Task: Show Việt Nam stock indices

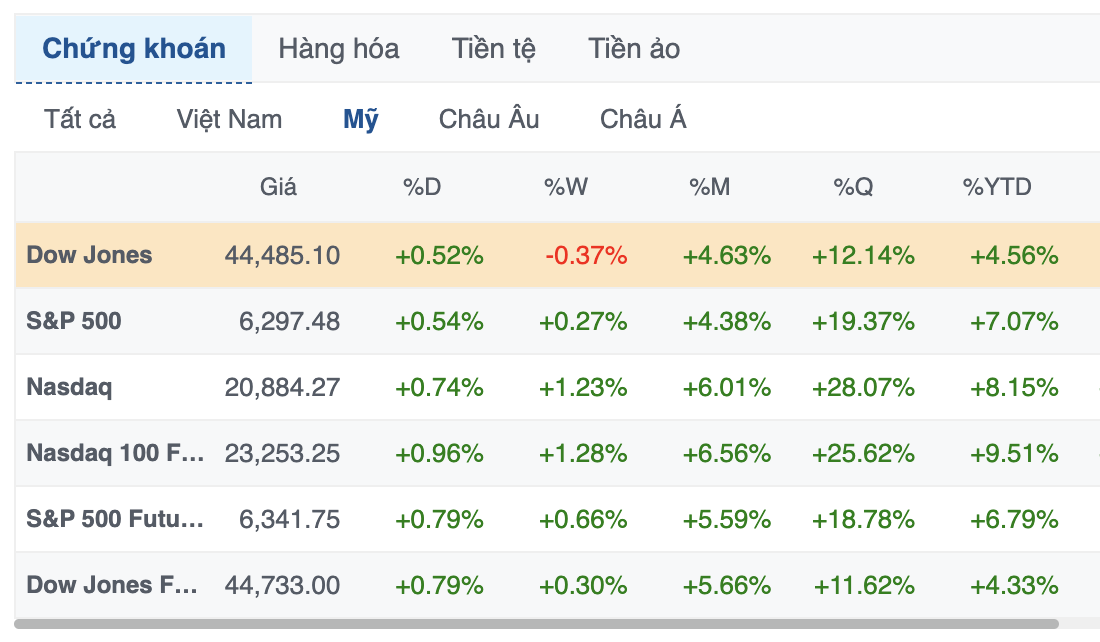Action: point(229,119)
